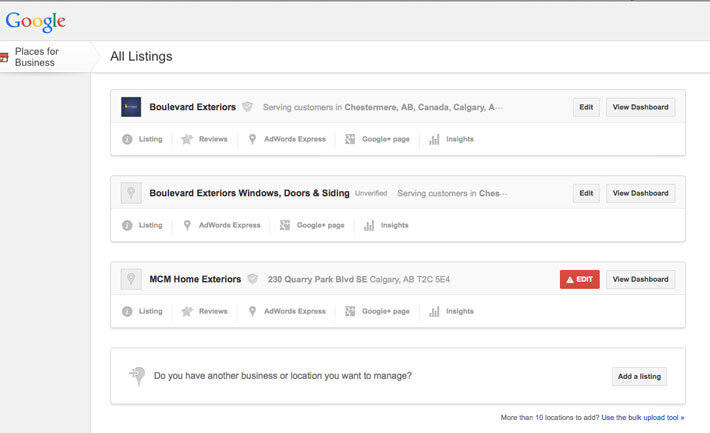Click AdWords Express pin icon in MCM Home Exteriors card

click(x=252, y=311)
